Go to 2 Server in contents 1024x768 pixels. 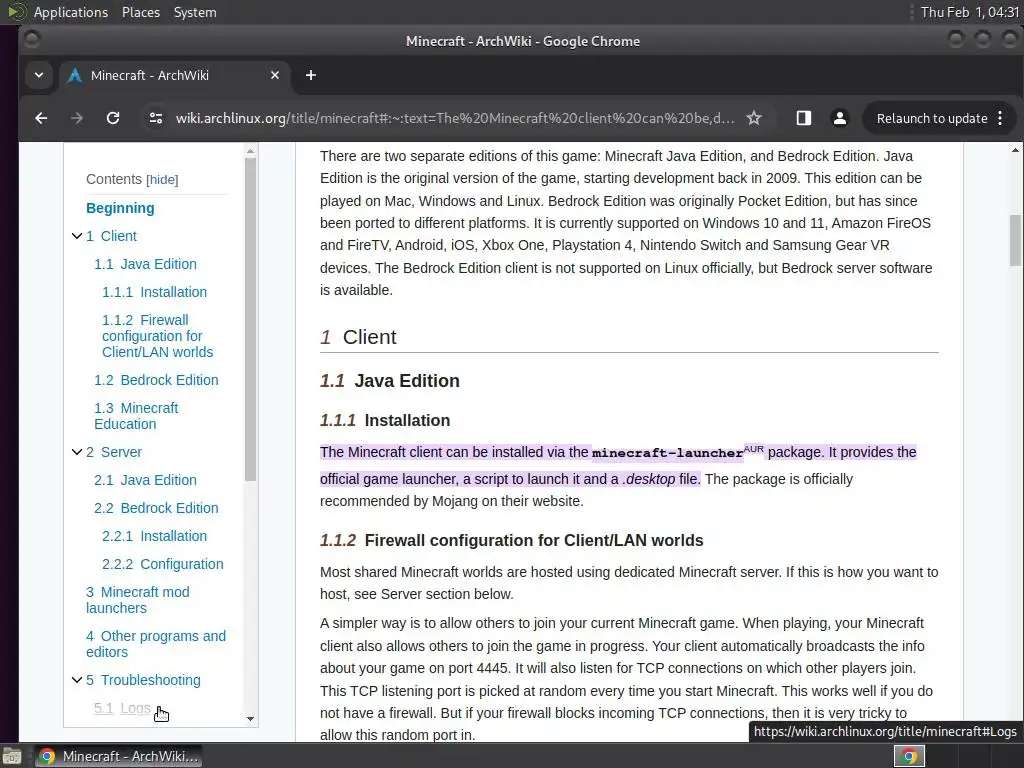click(114, 452)
